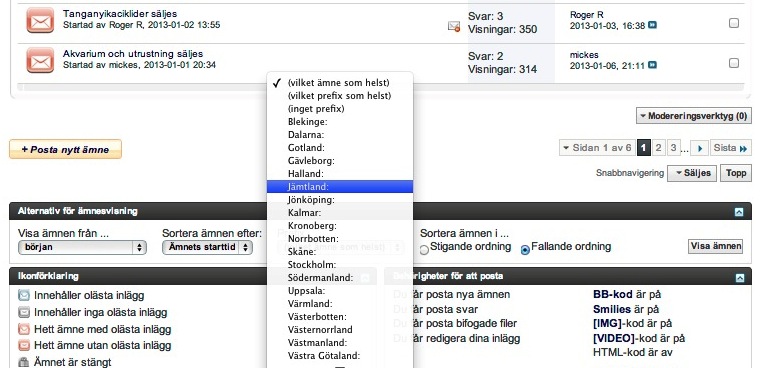Select Gävleborg prefix in list
The image size is (777, 368).
[x=339, y=160]
